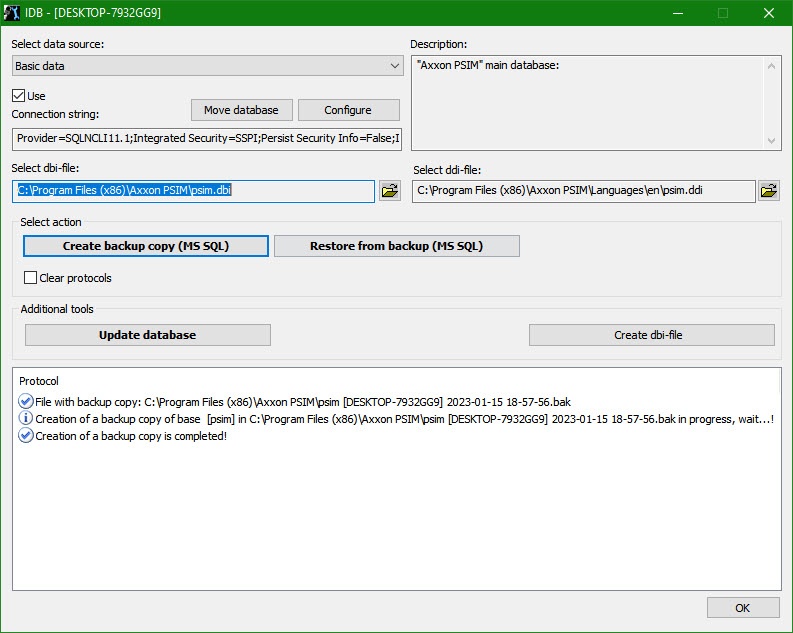Click Restore from backup (MS SQL)
Screen dimensions: 793x633
[x=396, y=246]
